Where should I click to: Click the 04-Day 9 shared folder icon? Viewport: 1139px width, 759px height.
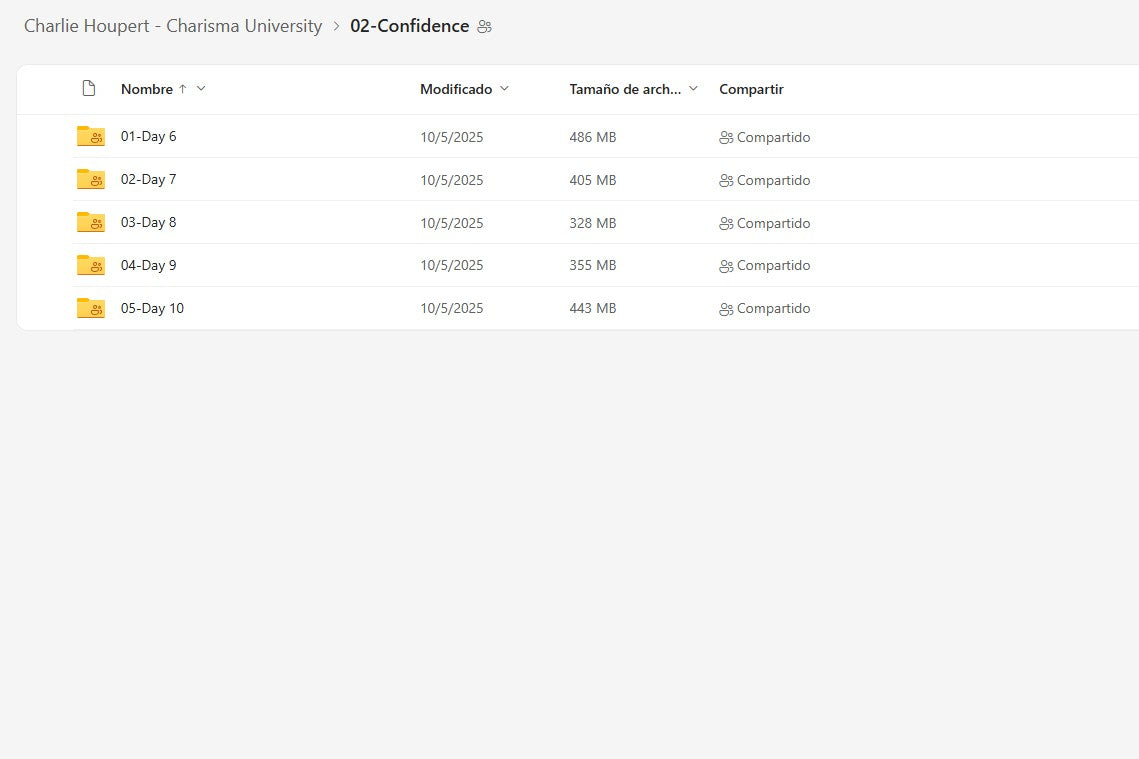click(90, 265)
